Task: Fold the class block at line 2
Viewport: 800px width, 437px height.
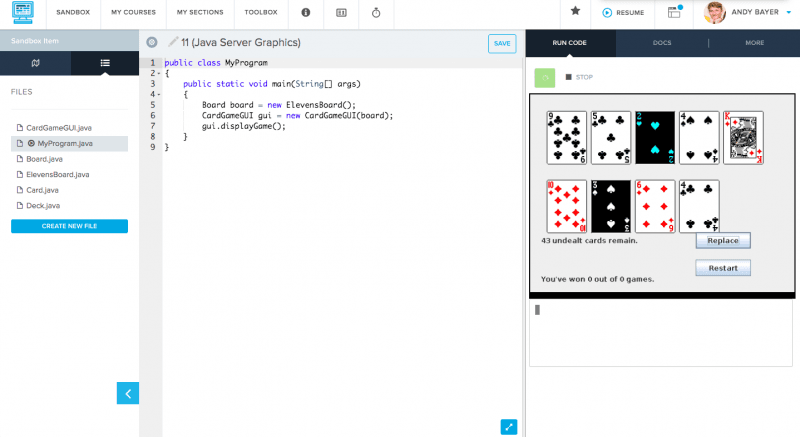Action: [158, 74]
